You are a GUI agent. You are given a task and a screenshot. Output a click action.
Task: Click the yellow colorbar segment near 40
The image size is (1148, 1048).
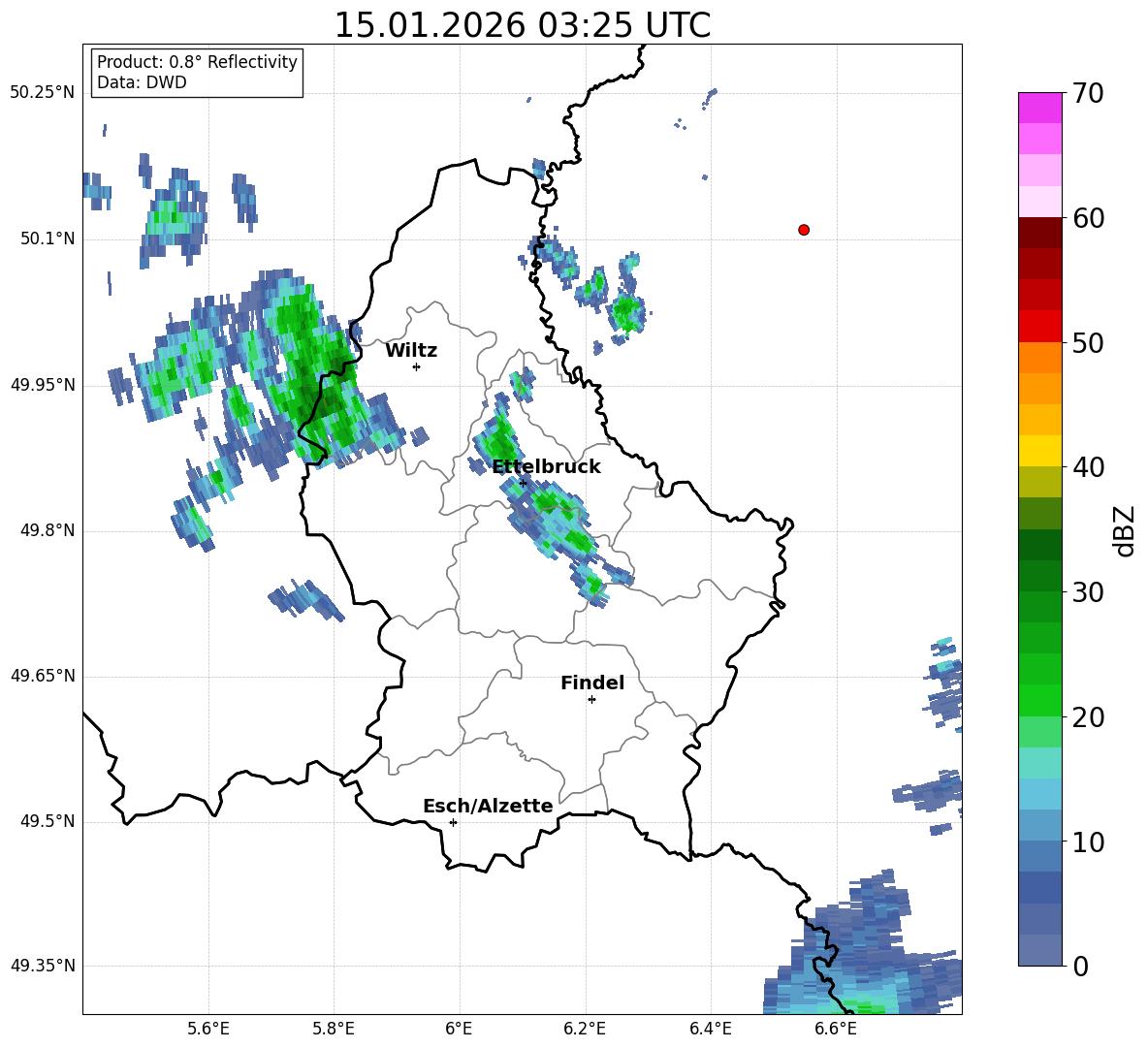[x=1039, y=451]
